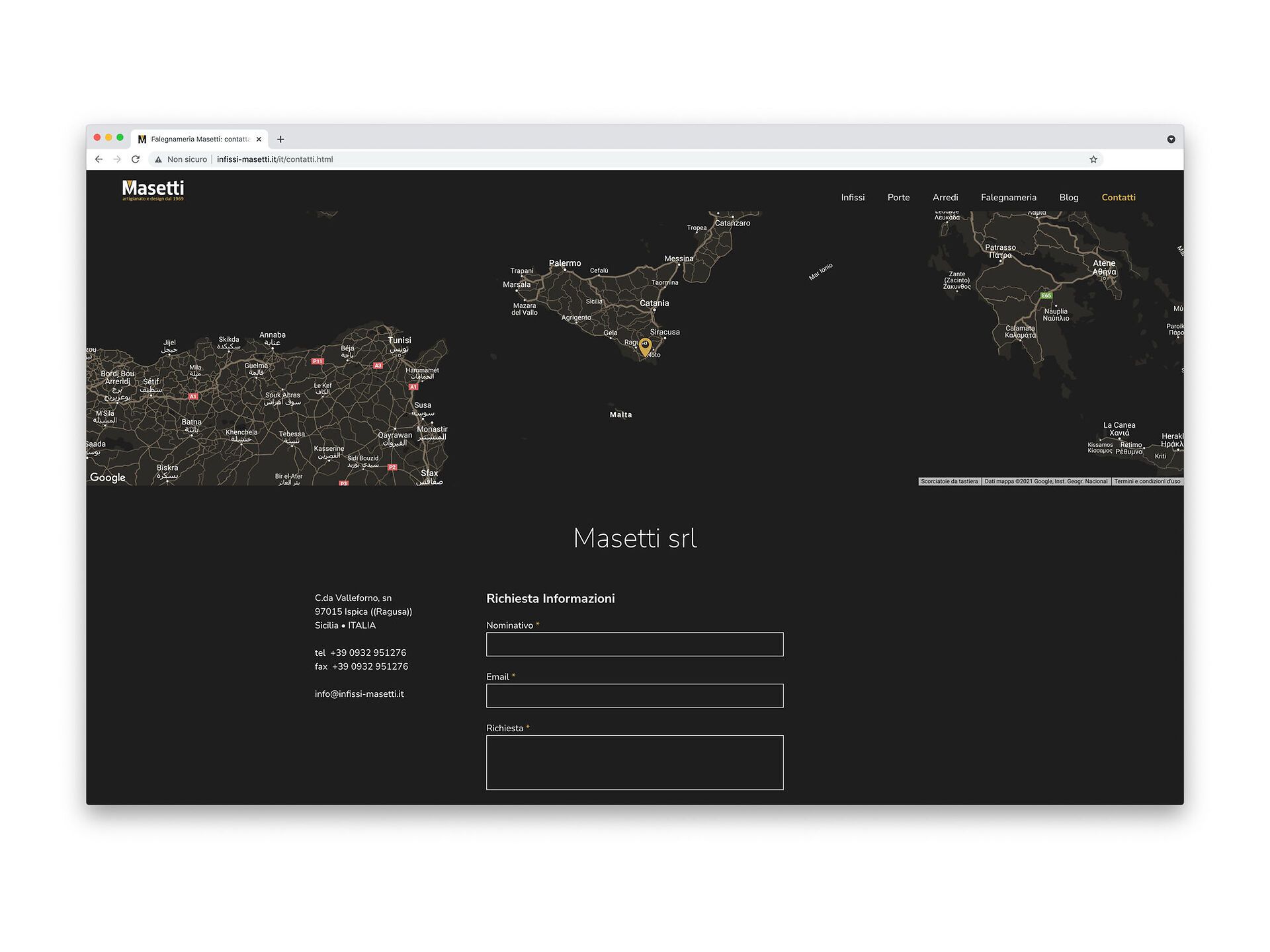1270x952 pixels.
Task: Click the yellow map location pin
Action: (x=645, y=346)
